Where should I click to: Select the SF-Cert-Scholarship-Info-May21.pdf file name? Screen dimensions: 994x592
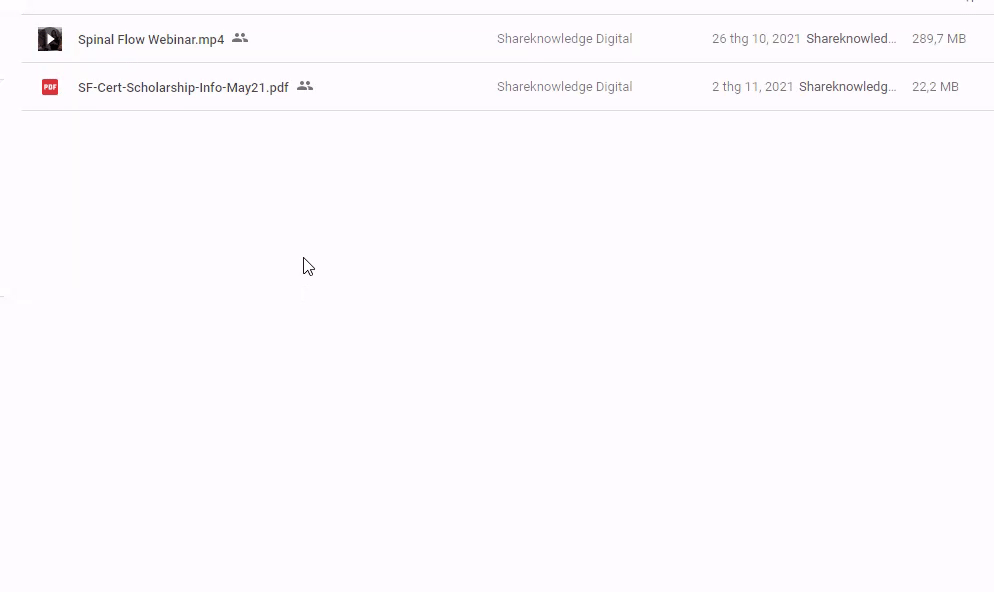point(183,87)
